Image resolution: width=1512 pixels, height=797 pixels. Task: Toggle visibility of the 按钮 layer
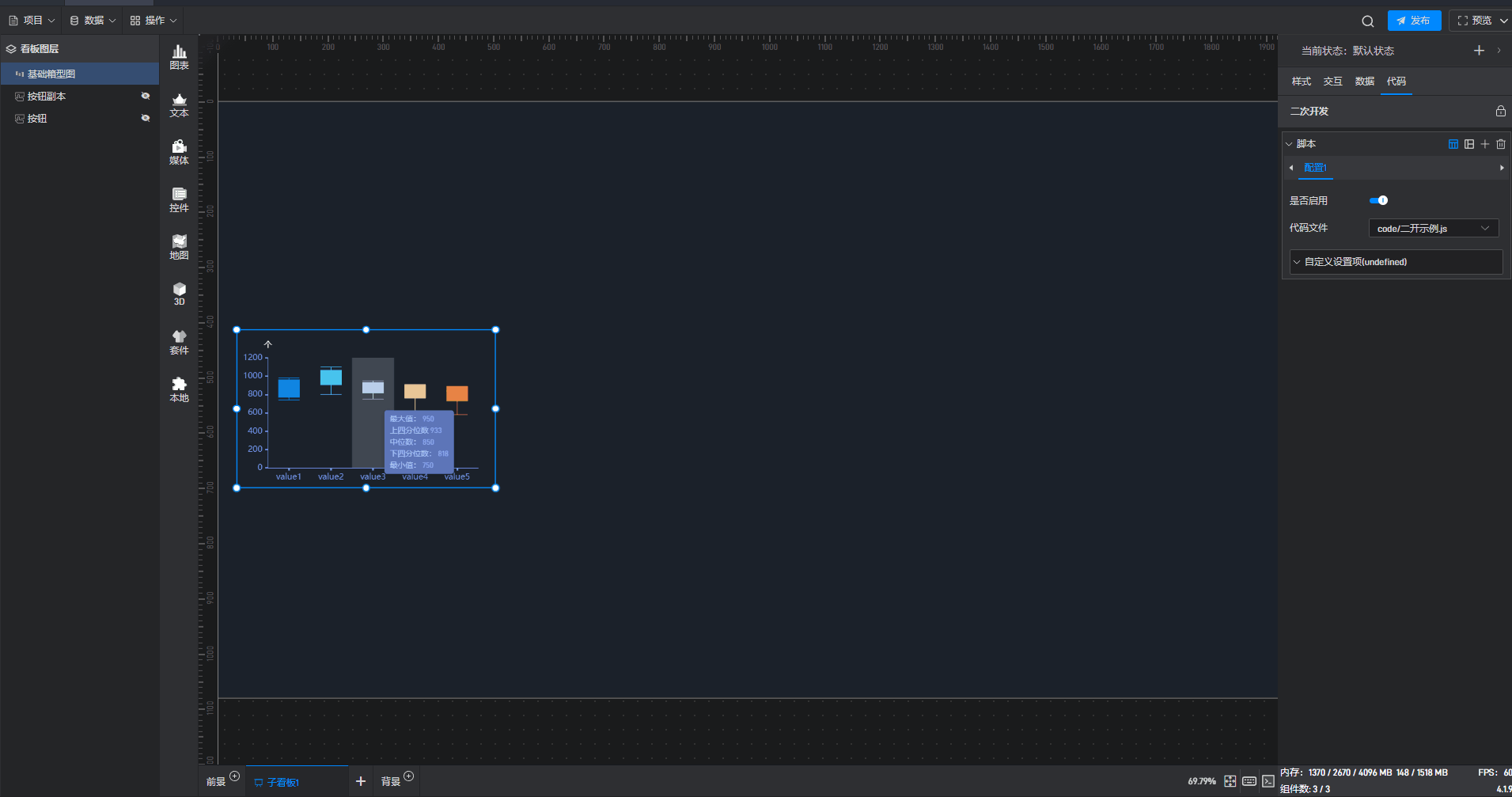click(146, 118)
